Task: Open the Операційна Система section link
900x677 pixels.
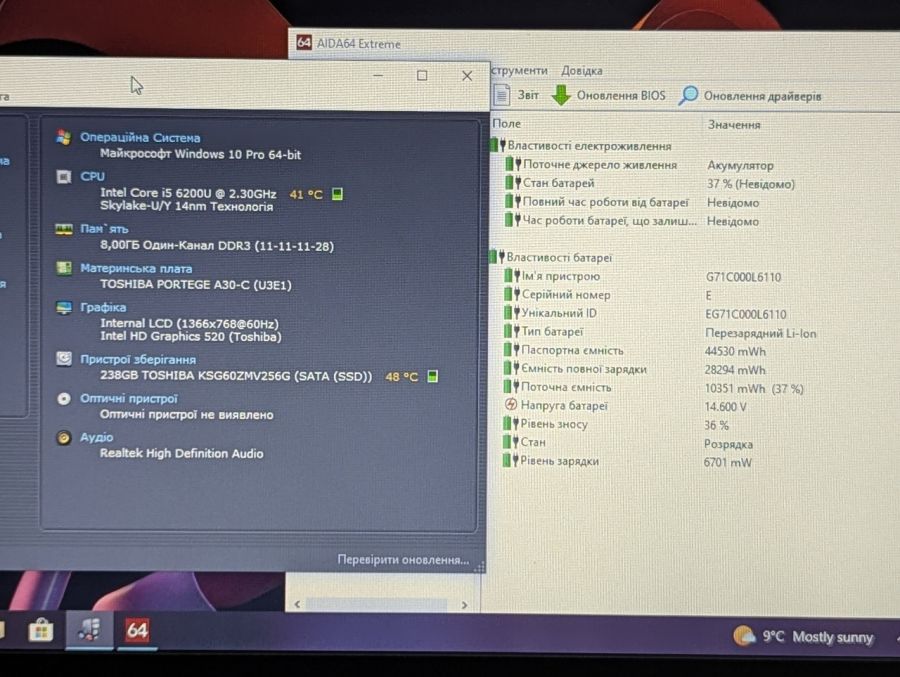Action: (140, 137)
